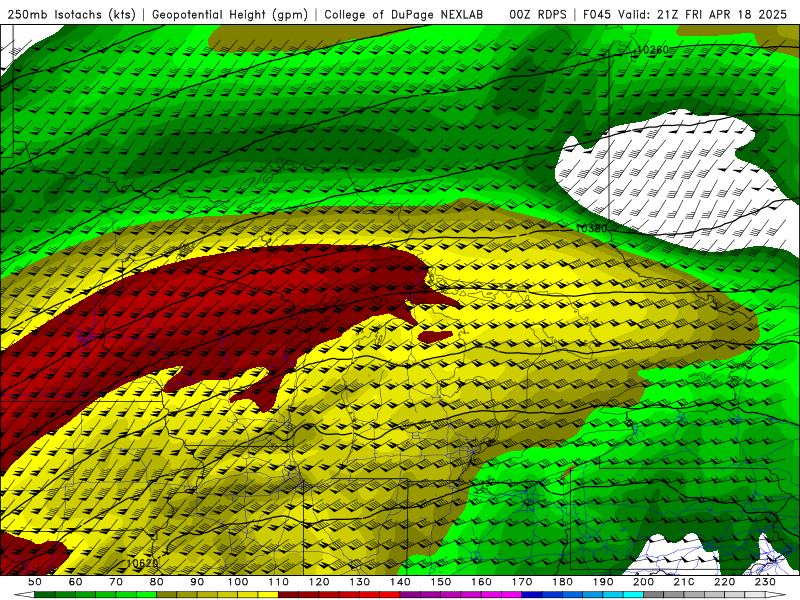The image size is (800, 600).
Task: Click the 180 value on the color scale
Action: (563, 582)
